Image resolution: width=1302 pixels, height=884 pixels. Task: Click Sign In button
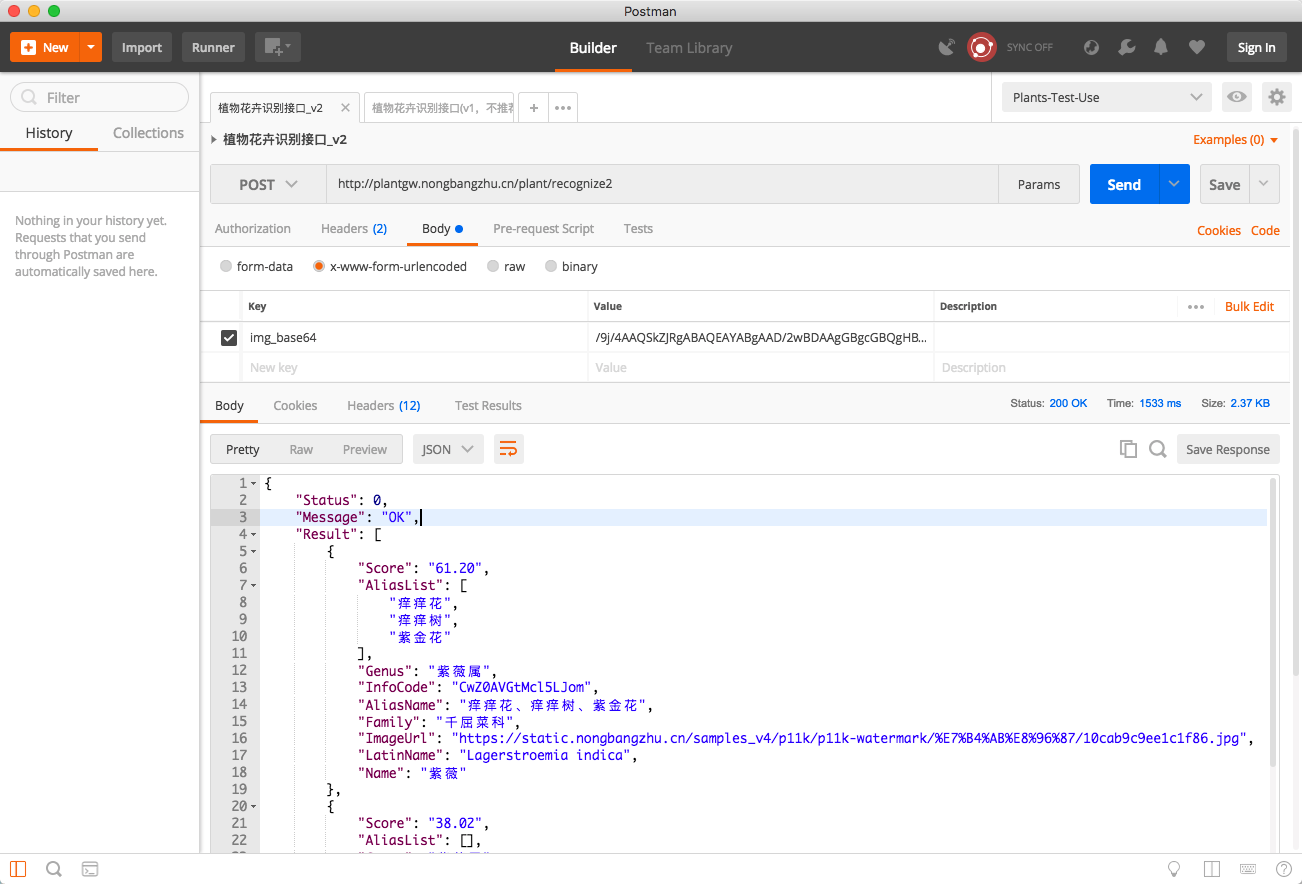pos(1256,47)
